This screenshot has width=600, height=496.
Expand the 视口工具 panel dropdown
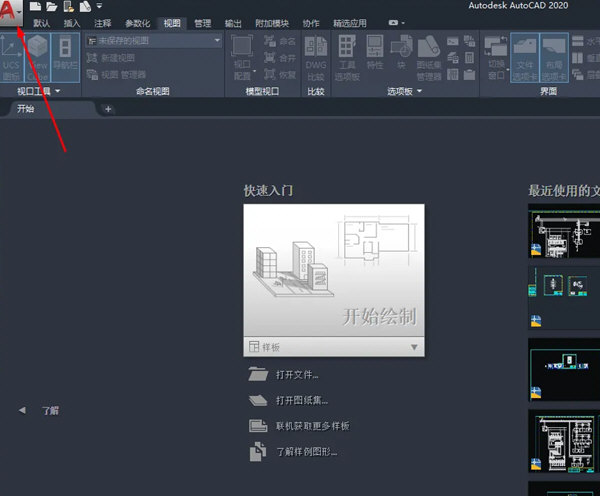(58, 91)
